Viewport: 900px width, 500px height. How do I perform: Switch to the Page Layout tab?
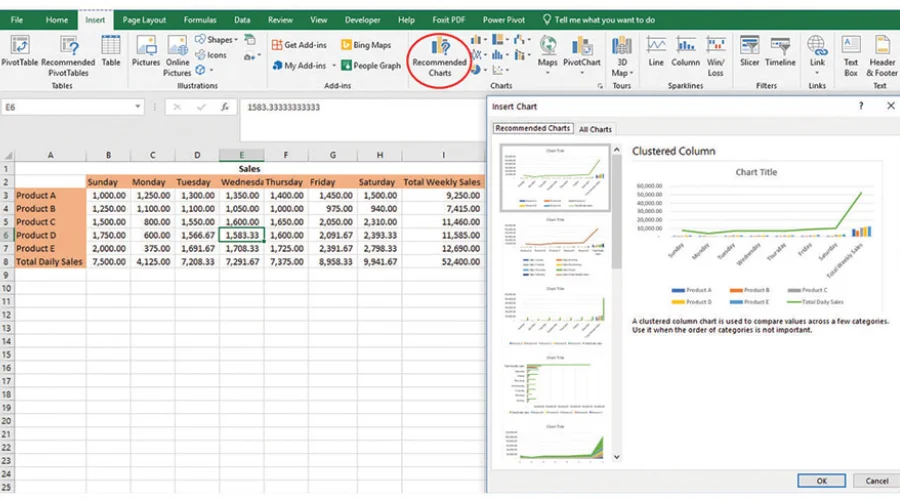click(x=144, y=20)
